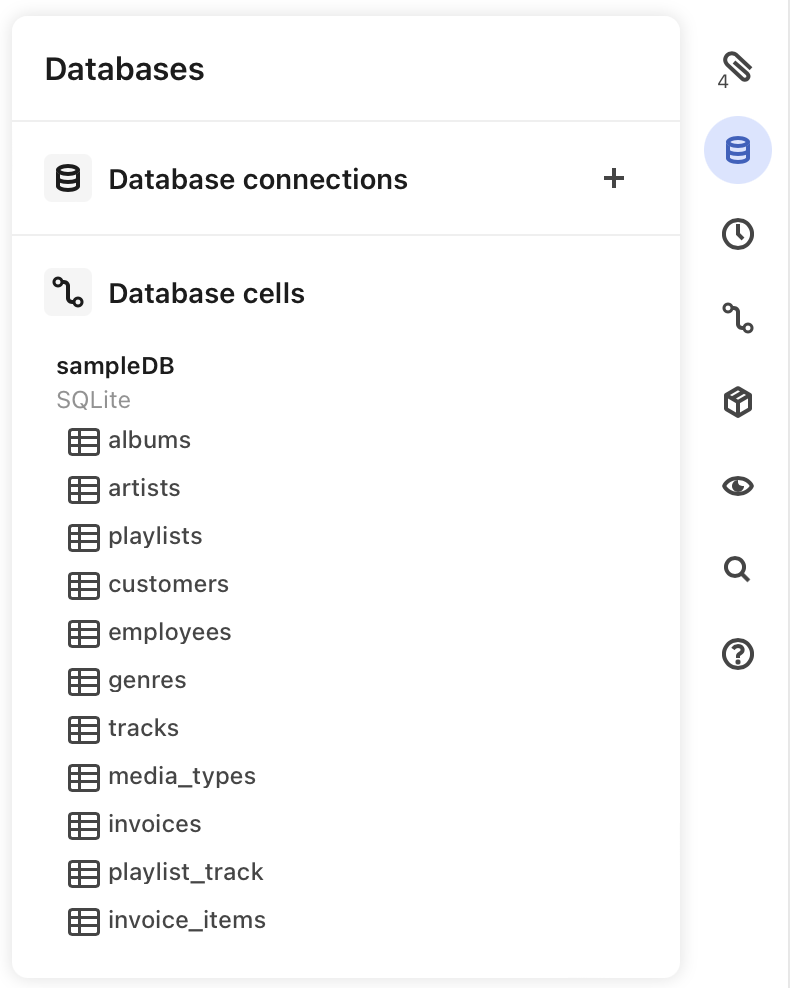Click the database cells connector icon in sidebar
790x988 pixels.
click(737, 318)
